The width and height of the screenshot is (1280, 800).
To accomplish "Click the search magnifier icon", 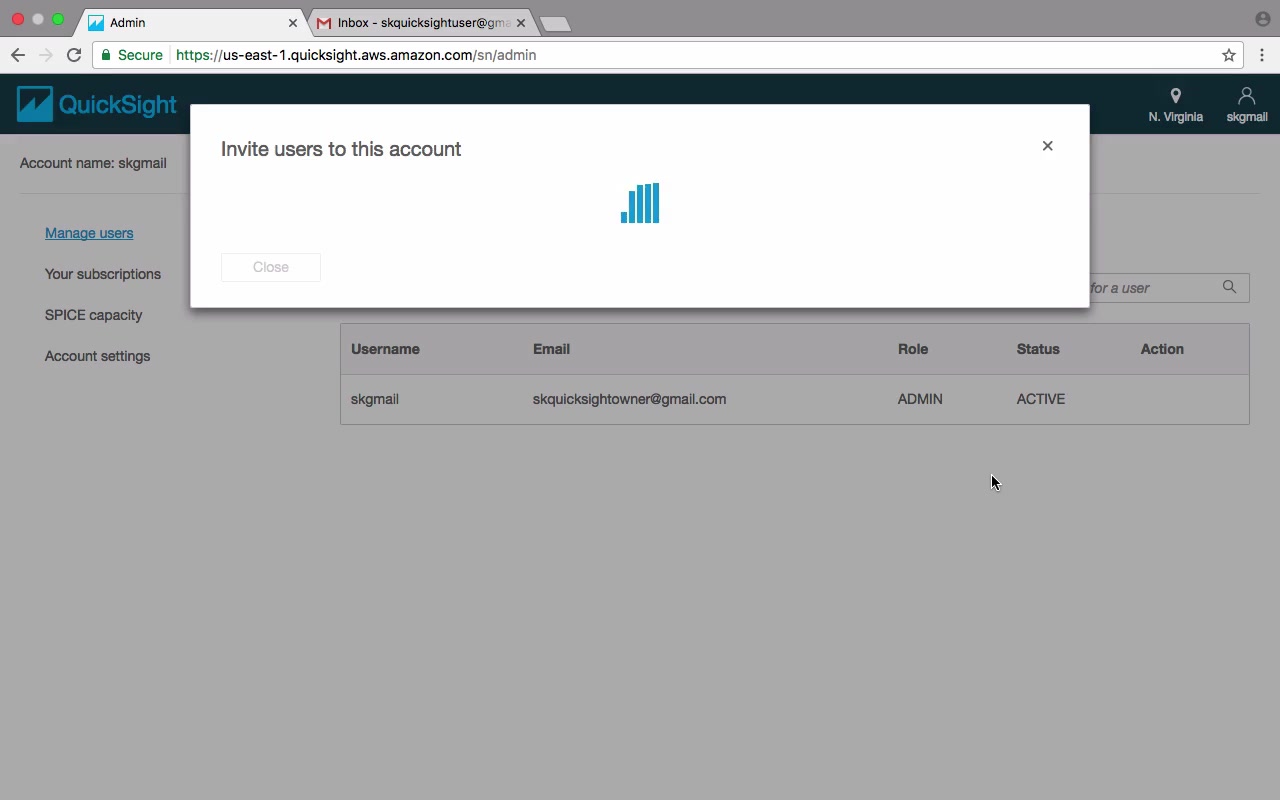I will (x=1229, y=287).
